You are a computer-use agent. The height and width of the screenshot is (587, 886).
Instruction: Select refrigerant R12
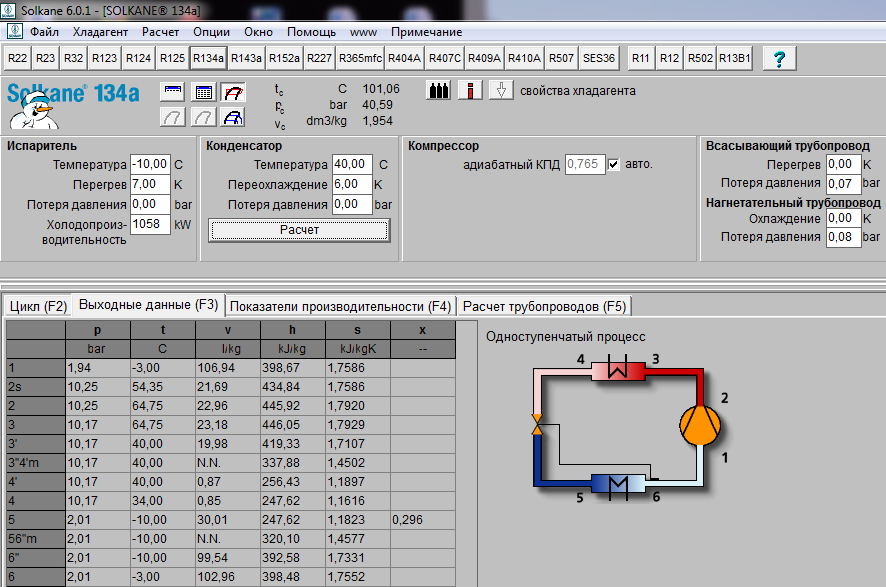670,58
